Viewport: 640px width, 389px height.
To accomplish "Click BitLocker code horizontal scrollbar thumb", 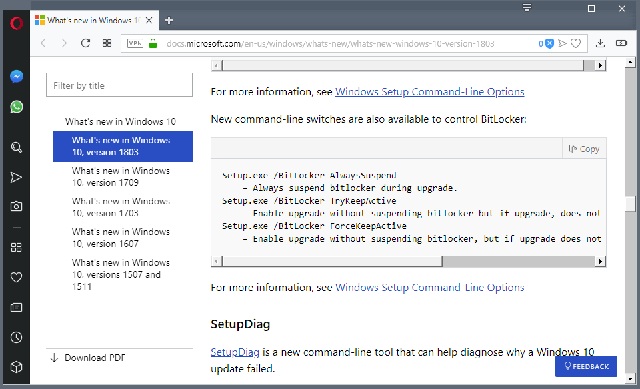I will coord(332,261).
